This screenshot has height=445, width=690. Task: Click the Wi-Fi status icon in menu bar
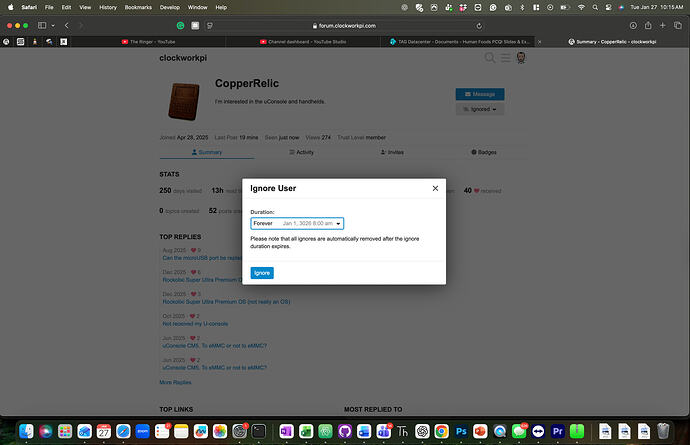(581, 7)
